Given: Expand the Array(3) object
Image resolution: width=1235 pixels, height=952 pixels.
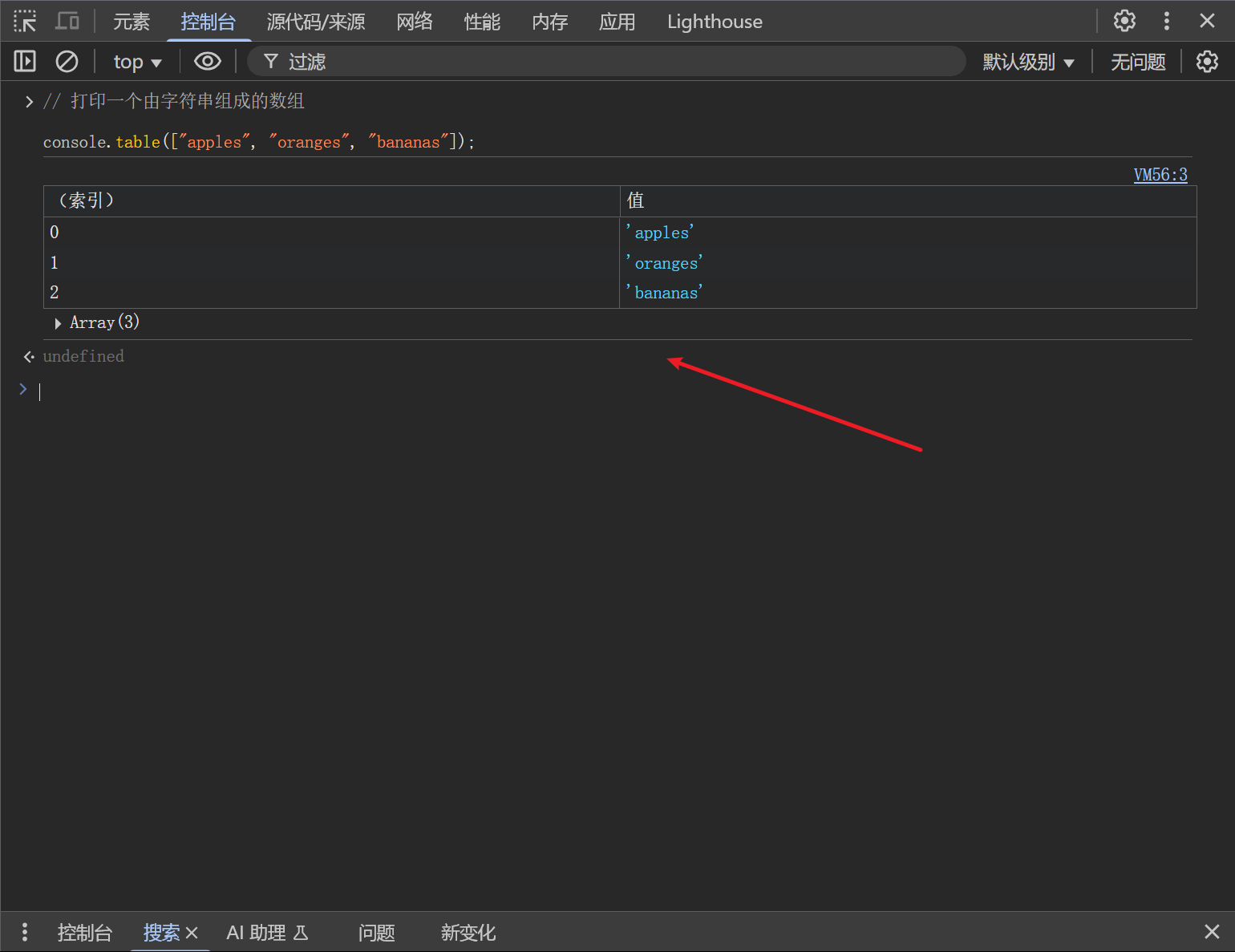Looking at the screenshot, I should (59, 323).
